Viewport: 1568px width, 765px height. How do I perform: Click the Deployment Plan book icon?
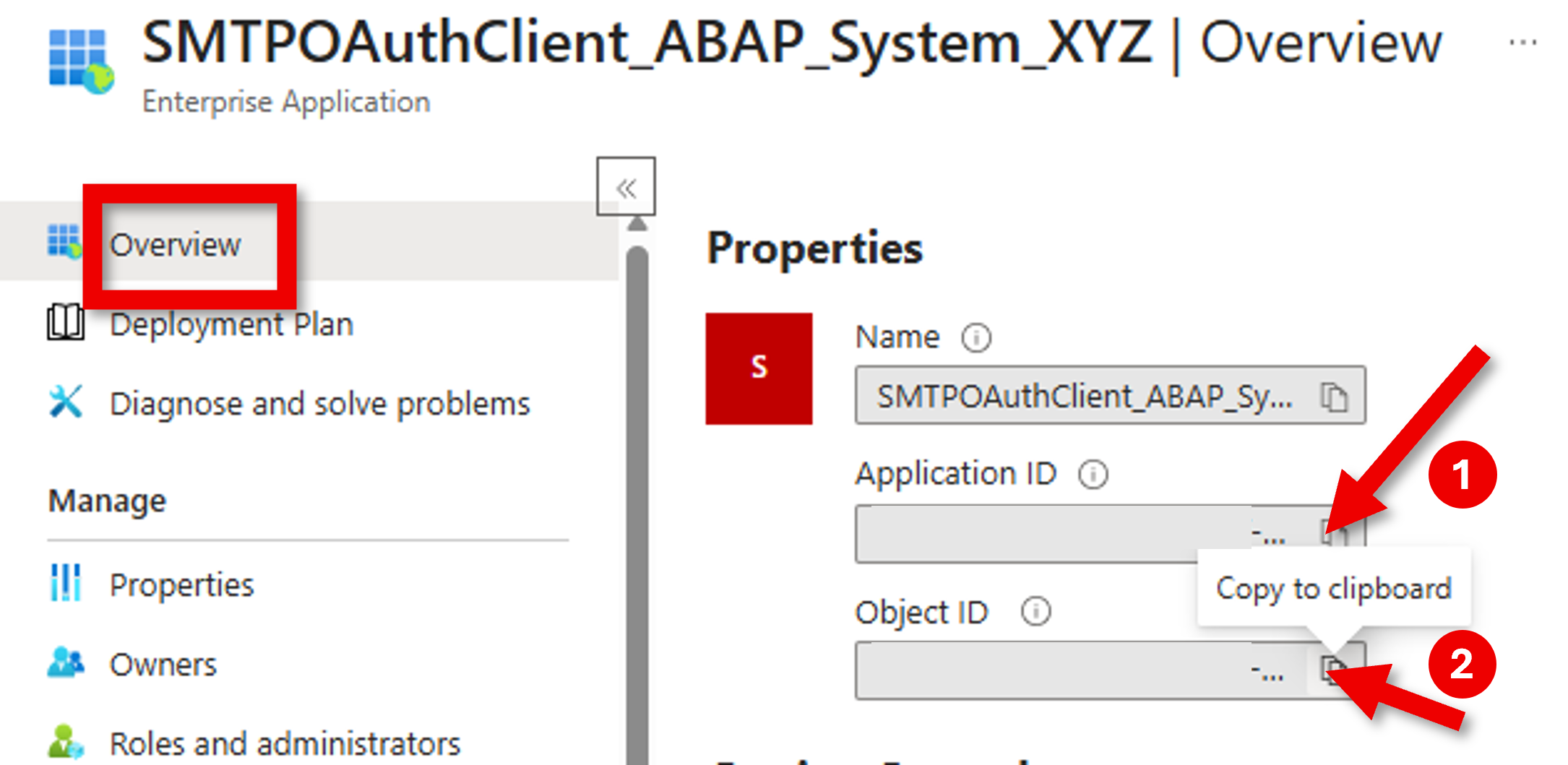point(67,323)
